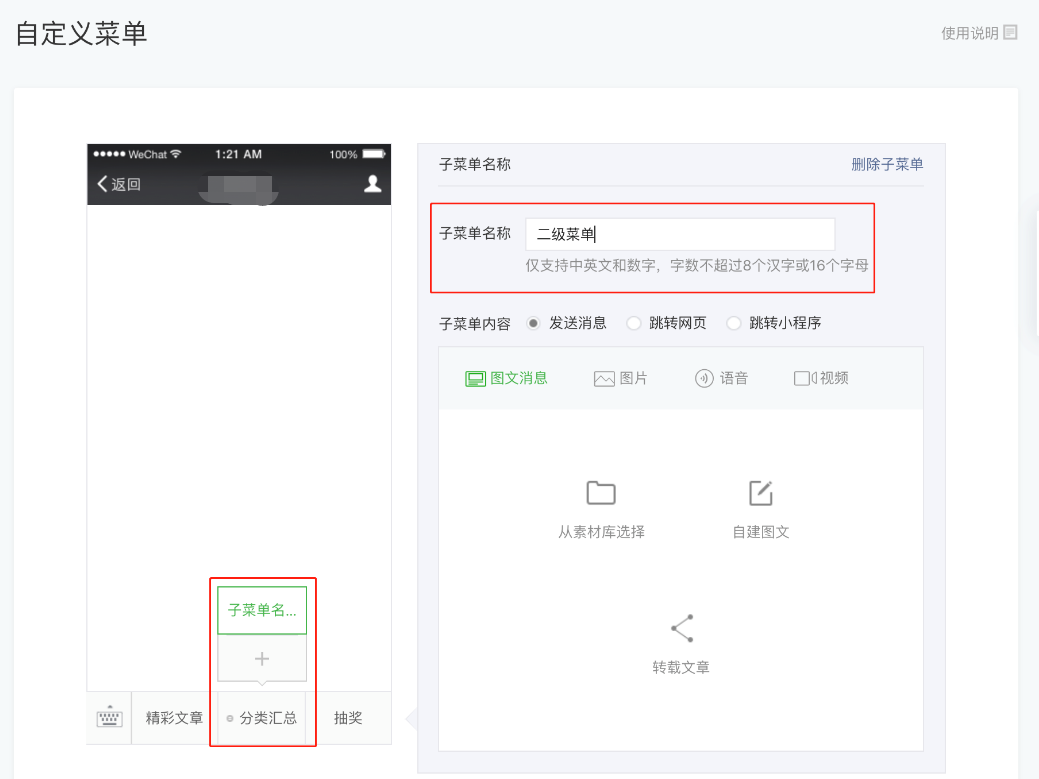Click the plus icon to add submenu

(x=262, y=659)
